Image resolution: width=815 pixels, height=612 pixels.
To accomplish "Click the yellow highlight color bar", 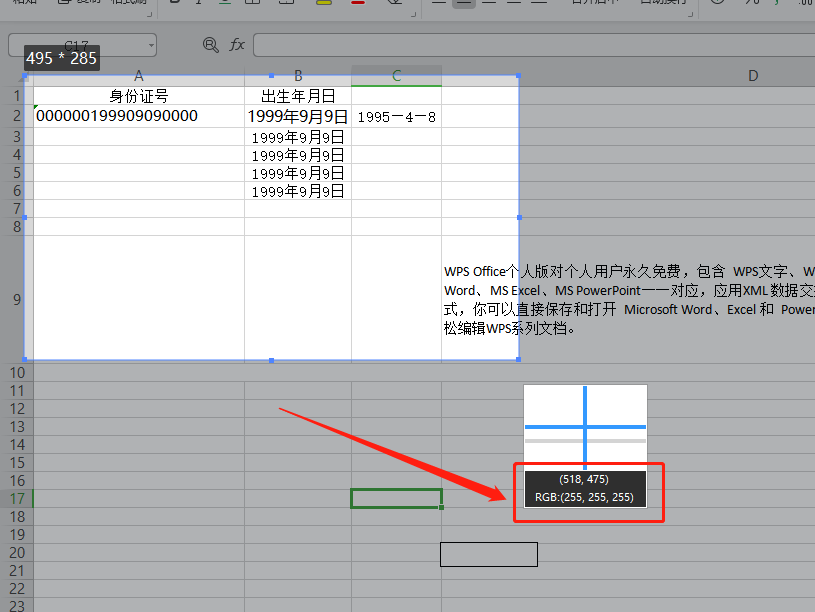I will pos(323,3).
